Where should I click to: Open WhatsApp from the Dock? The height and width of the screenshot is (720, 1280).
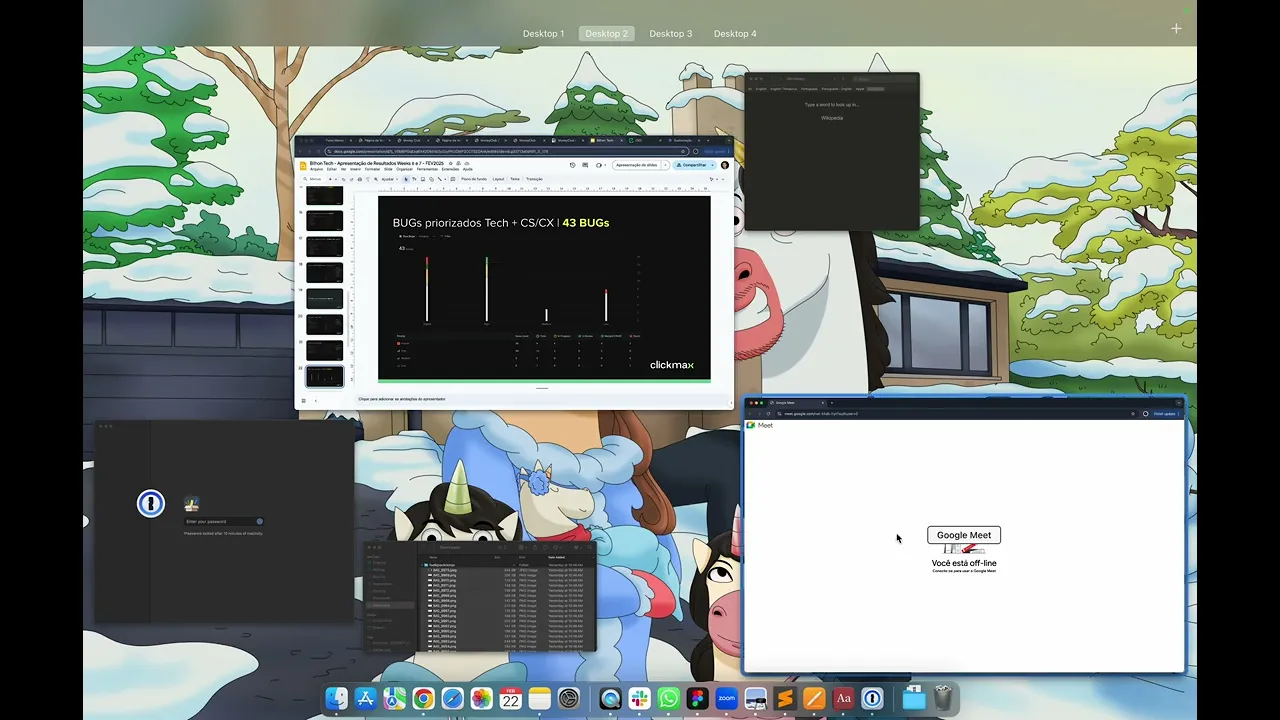click(668, 698)
